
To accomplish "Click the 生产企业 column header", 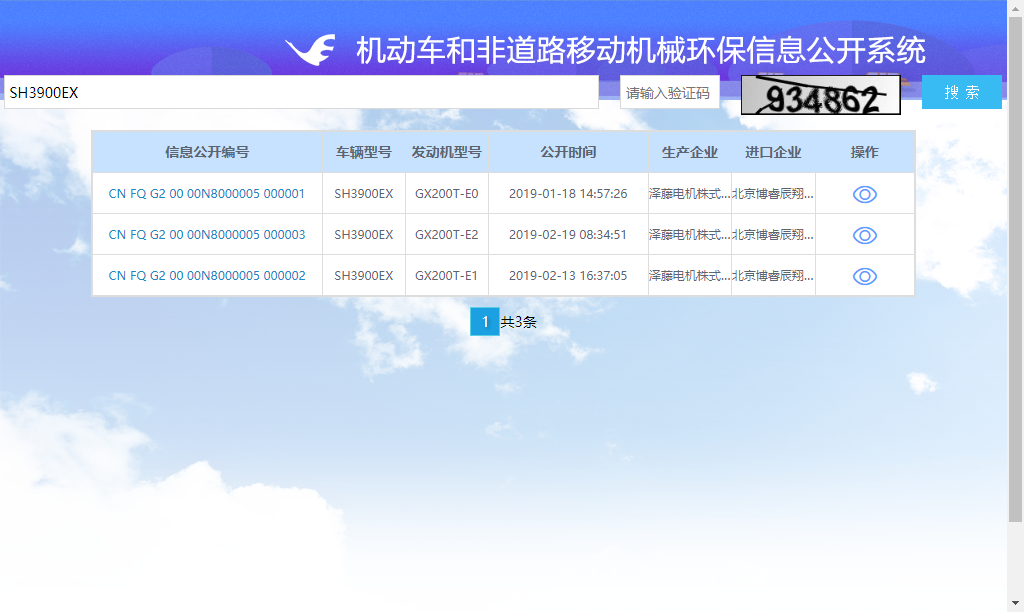I will pyautogui.click(x=689, y=152).
